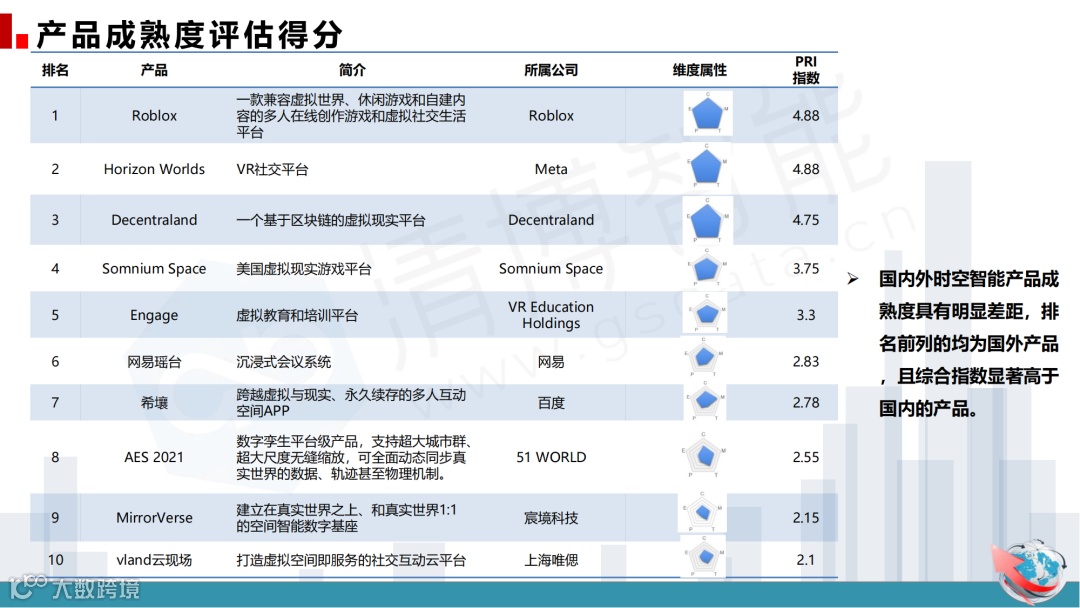Click the company cell 百度
Screen dimensions: 1080x608
coord(551,403)
